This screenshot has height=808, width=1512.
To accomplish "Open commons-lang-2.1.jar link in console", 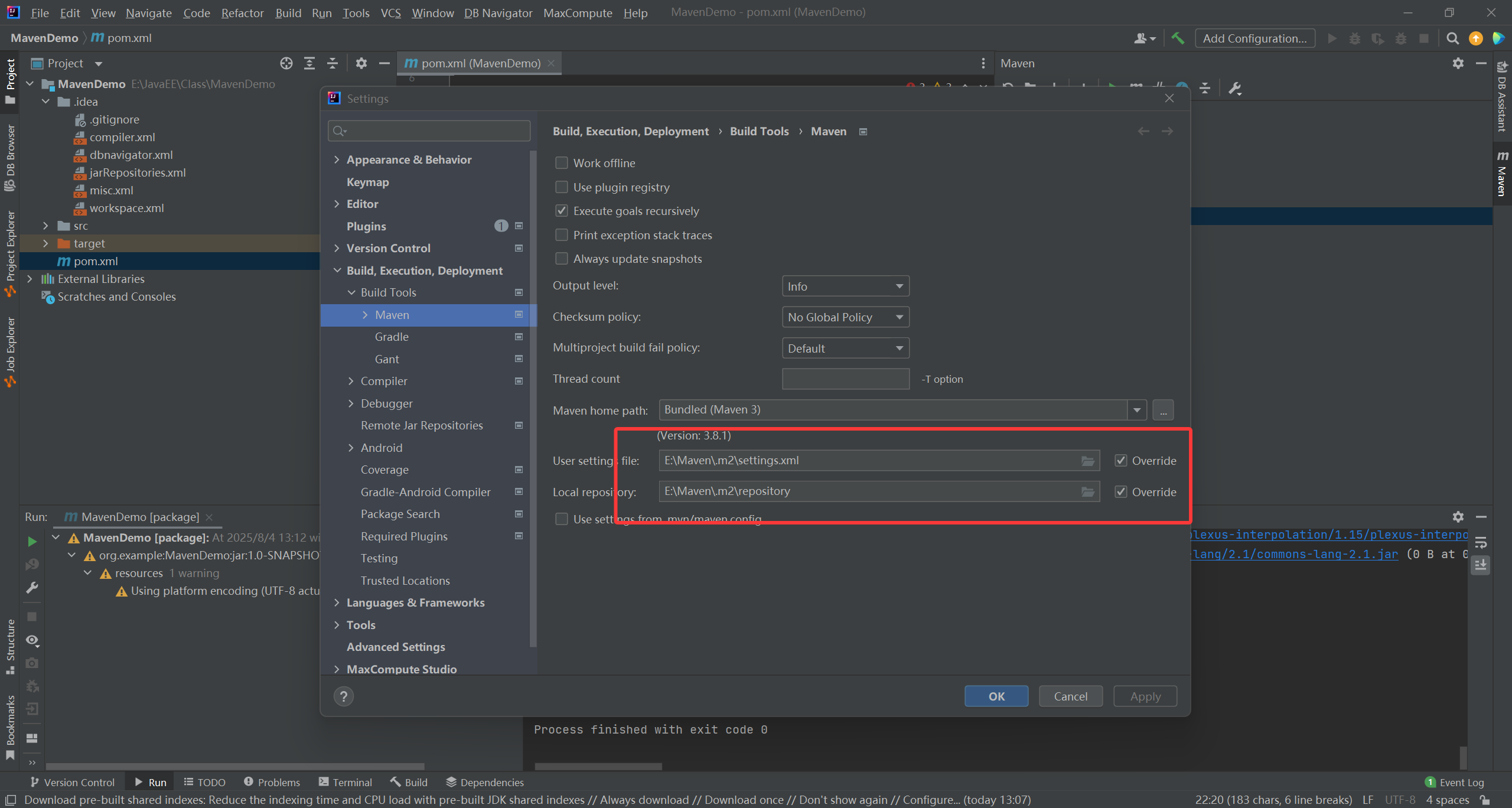I will [x=1295, y=554].
